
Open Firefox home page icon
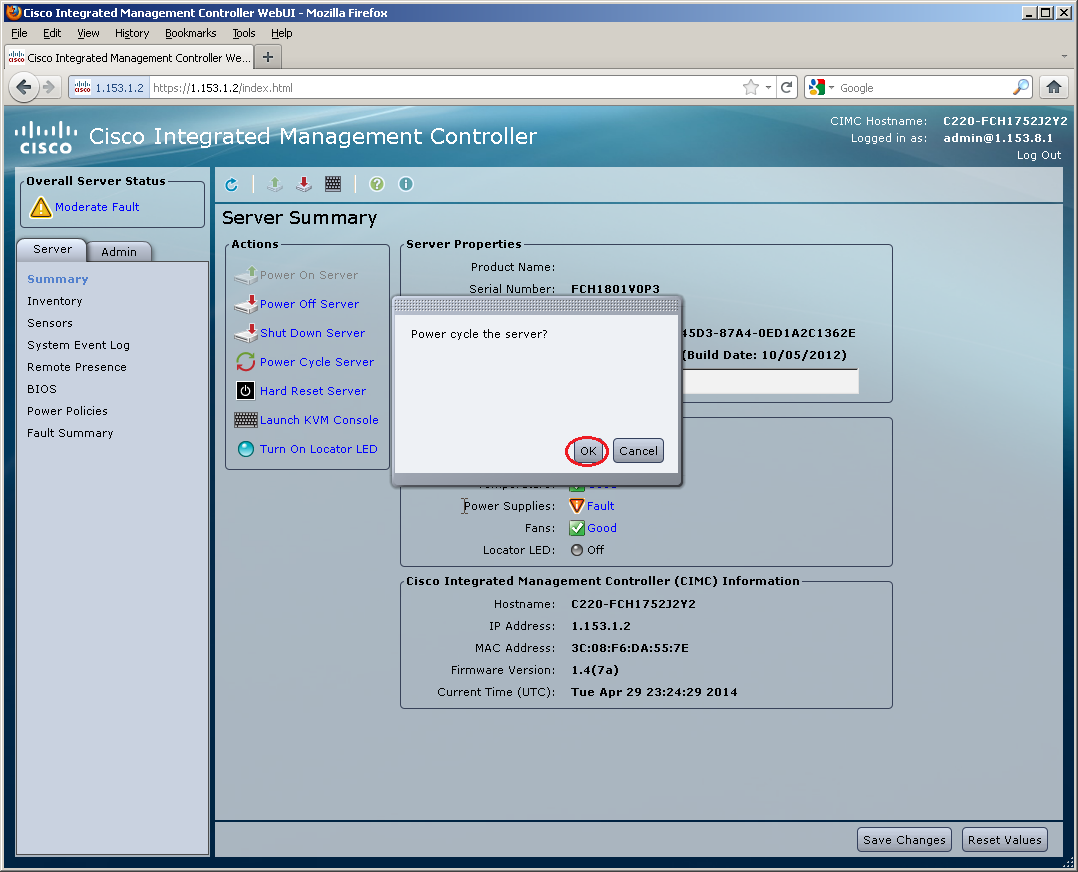[x=1054, y=87]
